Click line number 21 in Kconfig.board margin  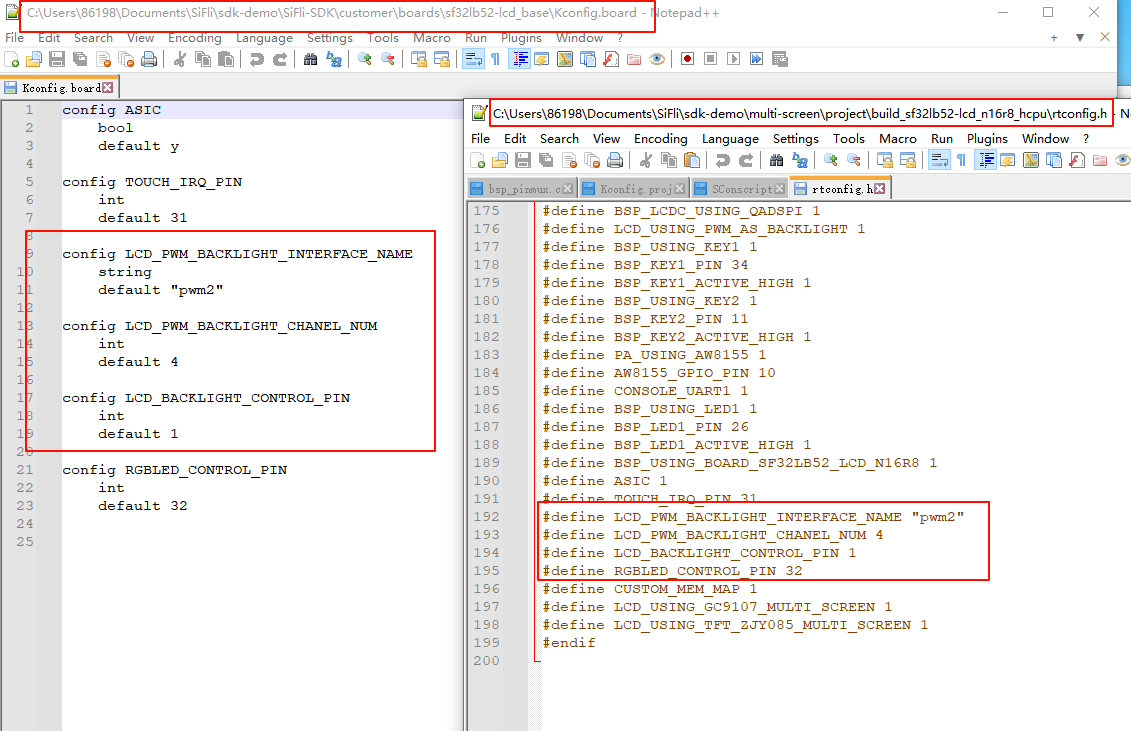coord(25,470)
